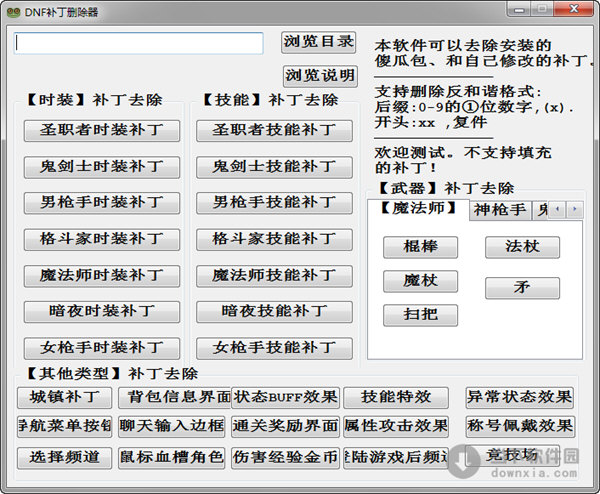Switch to the 神枪手 weapon tab
The width and height of the screenshot is (600, 494).
click(500, 210)
